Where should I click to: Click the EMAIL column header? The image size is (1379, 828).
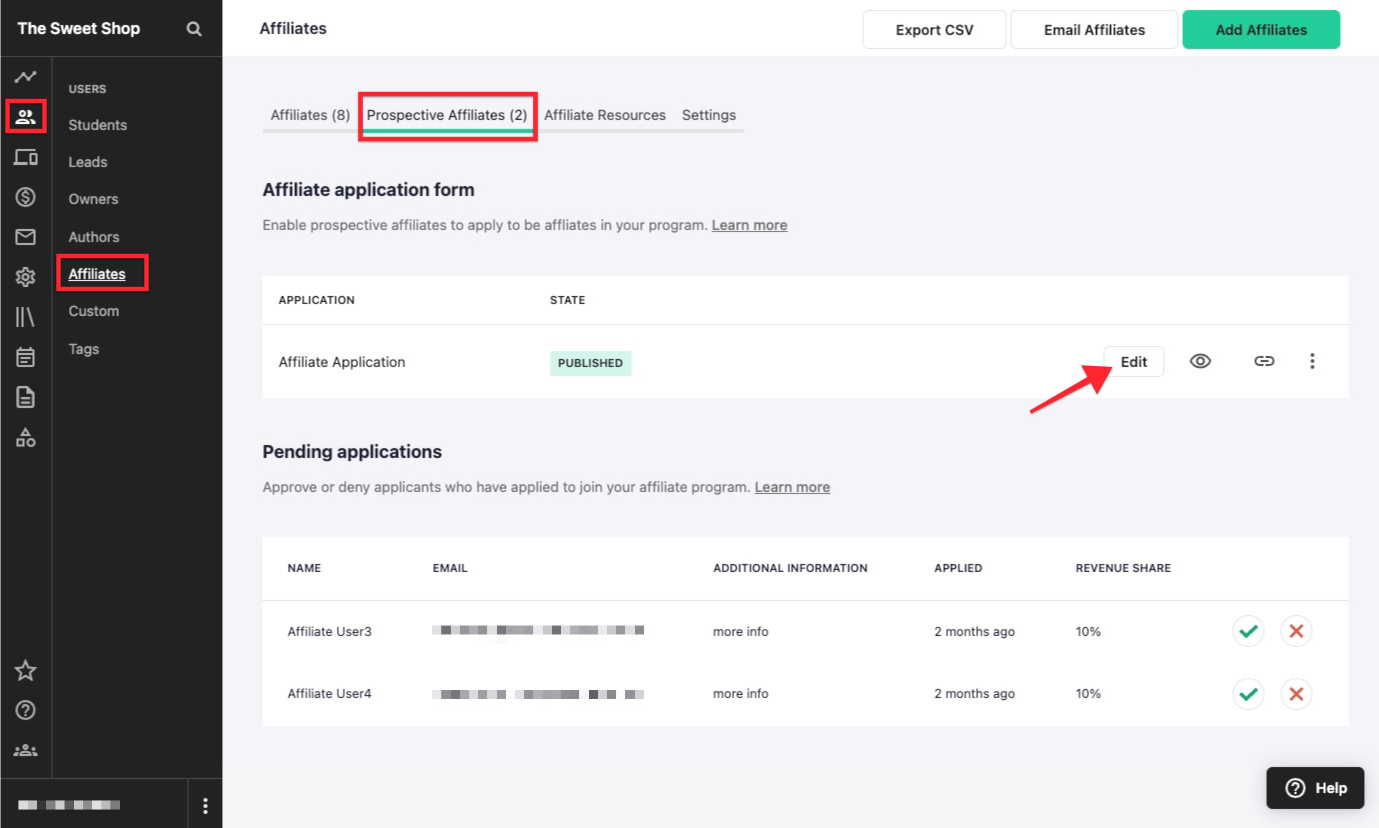(450, 568)
